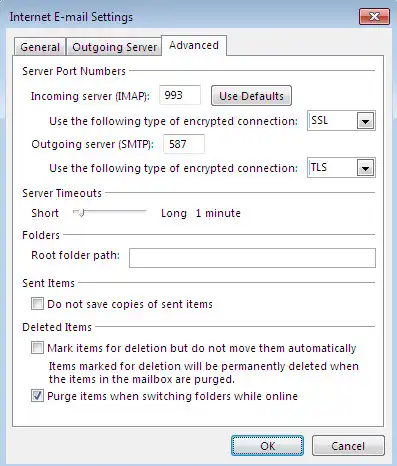The height and width of the screenshot is (466, 397).
Task: Click the SSL connection type combo box
Action: 341,121
